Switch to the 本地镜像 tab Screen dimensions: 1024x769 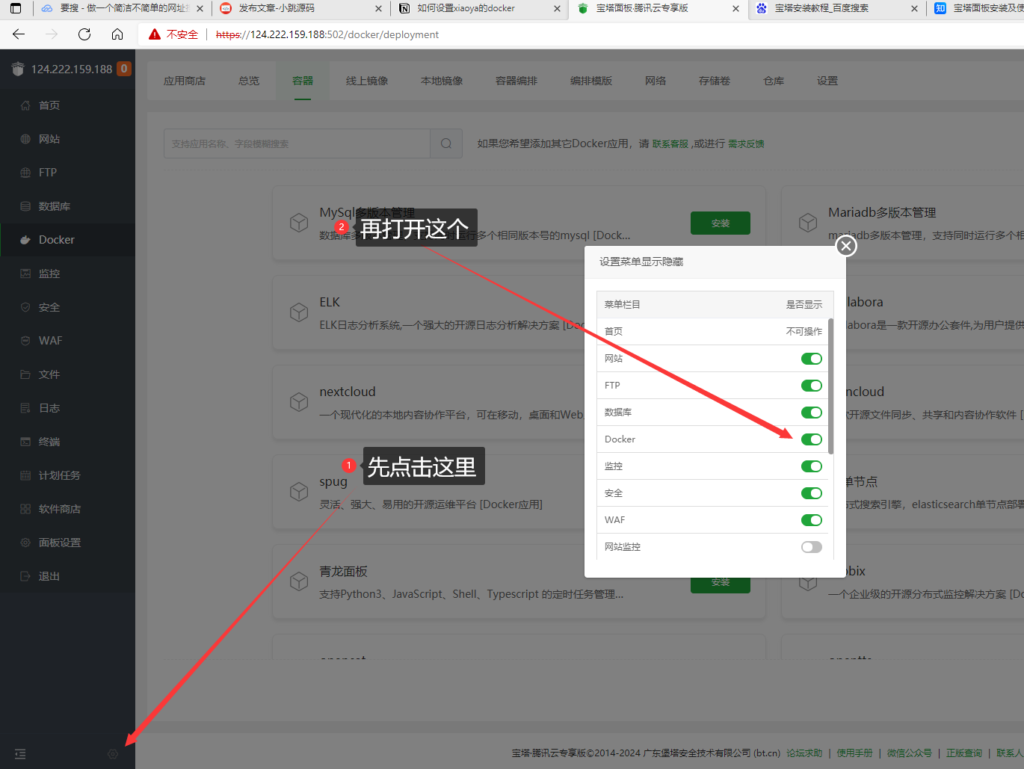441,81
